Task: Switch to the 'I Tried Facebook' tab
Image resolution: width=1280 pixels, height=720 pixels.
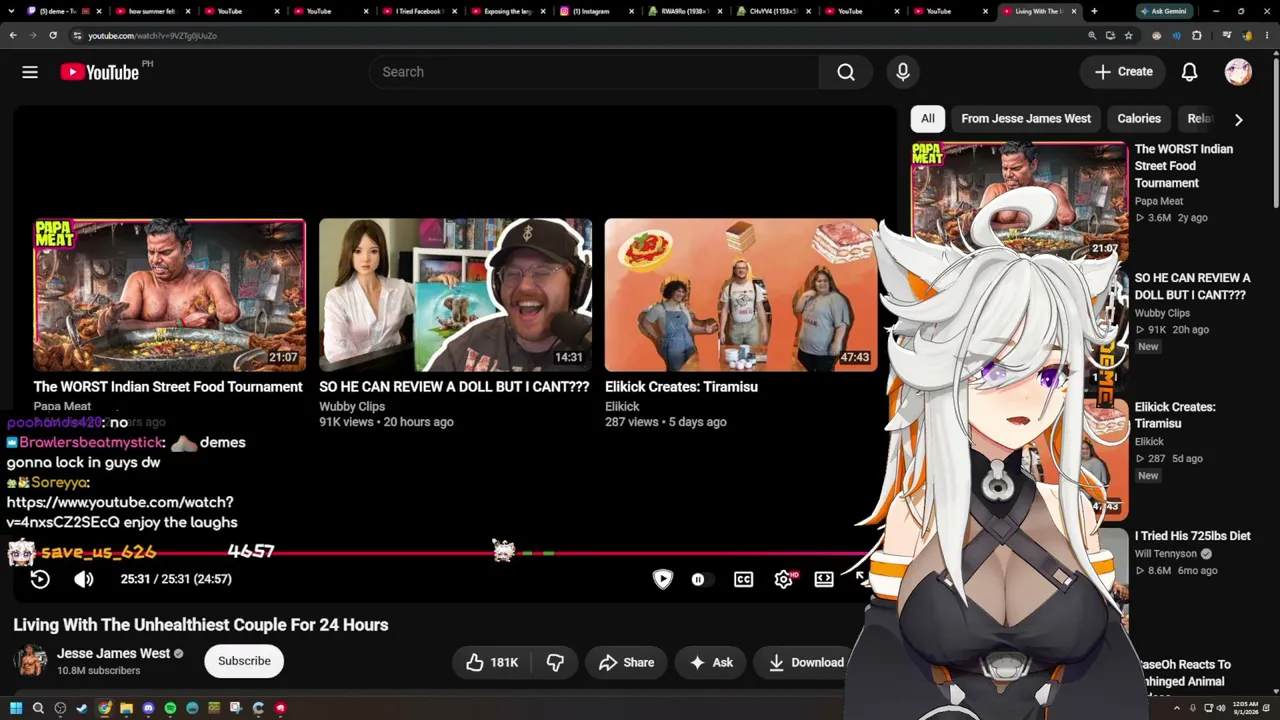Action: (x=420, y=11)
